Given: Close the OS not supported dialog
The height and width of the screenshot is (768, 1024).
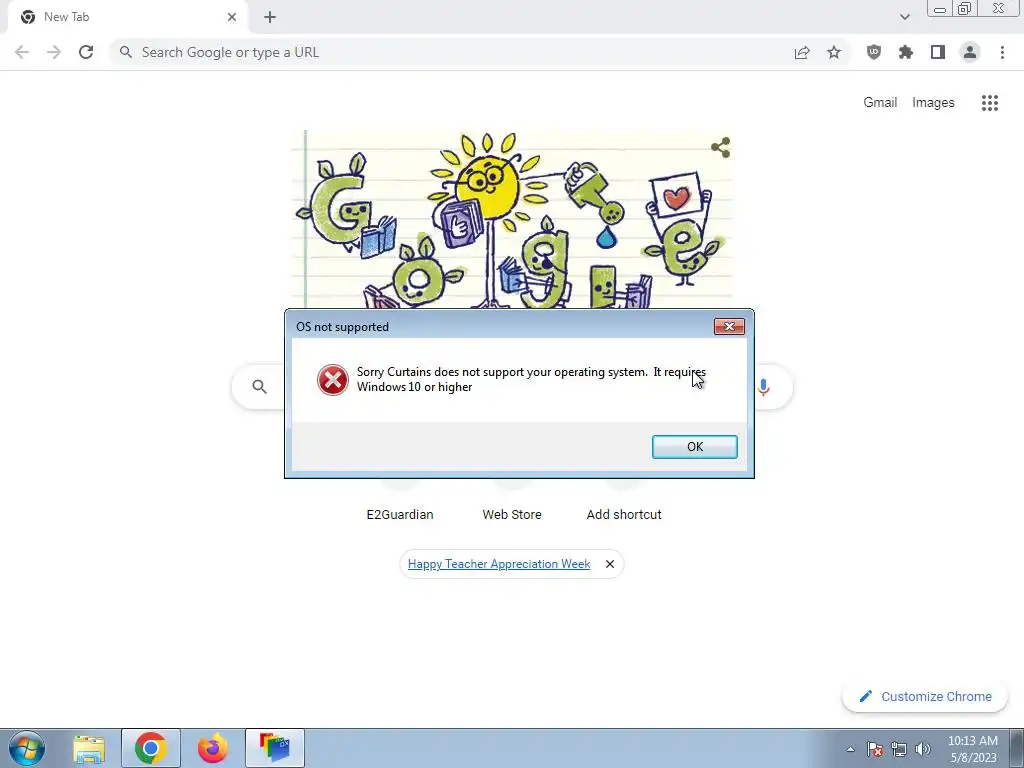Looking at the screenshot, I should 729,327.
